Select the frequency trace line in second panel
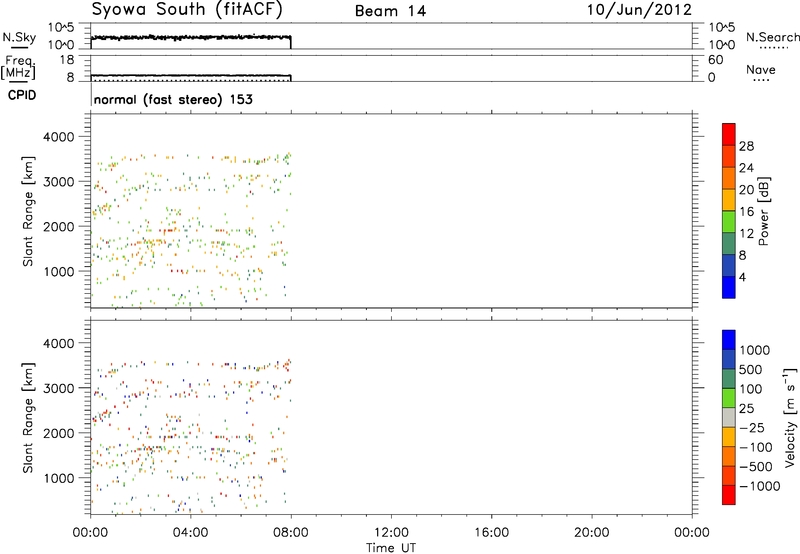 click(x=191, y=76)
